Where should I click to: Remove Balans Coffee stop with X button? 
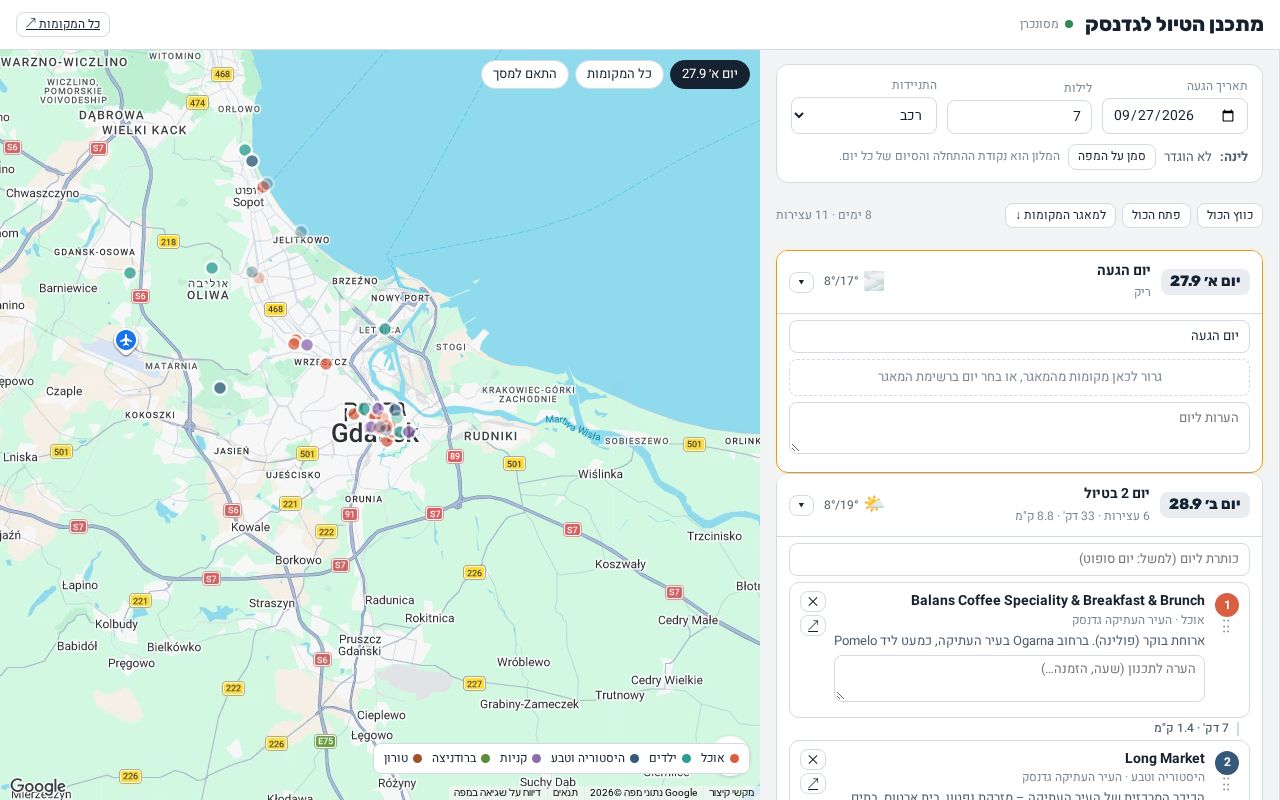pyautogui.click(x=813, y=601)
